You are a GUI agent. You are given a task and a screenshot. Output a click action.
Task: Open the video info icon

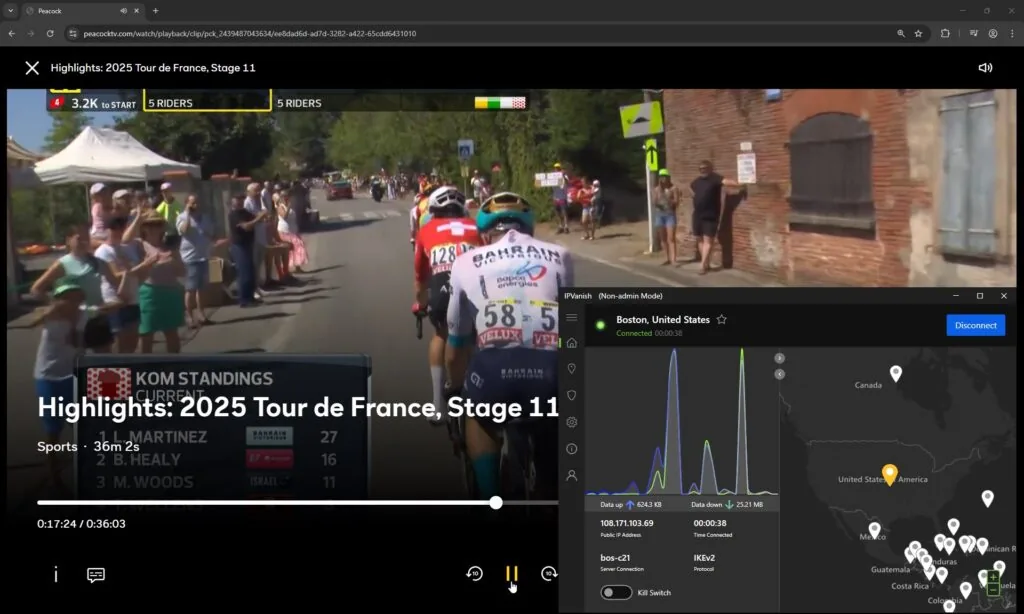56,574
